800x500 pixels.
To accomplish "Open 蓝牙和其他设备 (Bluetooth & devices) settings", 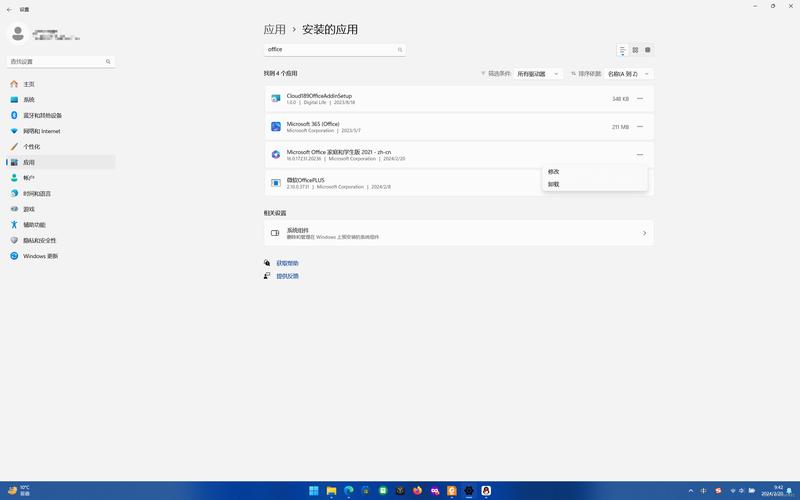I will tap(61, 115).
